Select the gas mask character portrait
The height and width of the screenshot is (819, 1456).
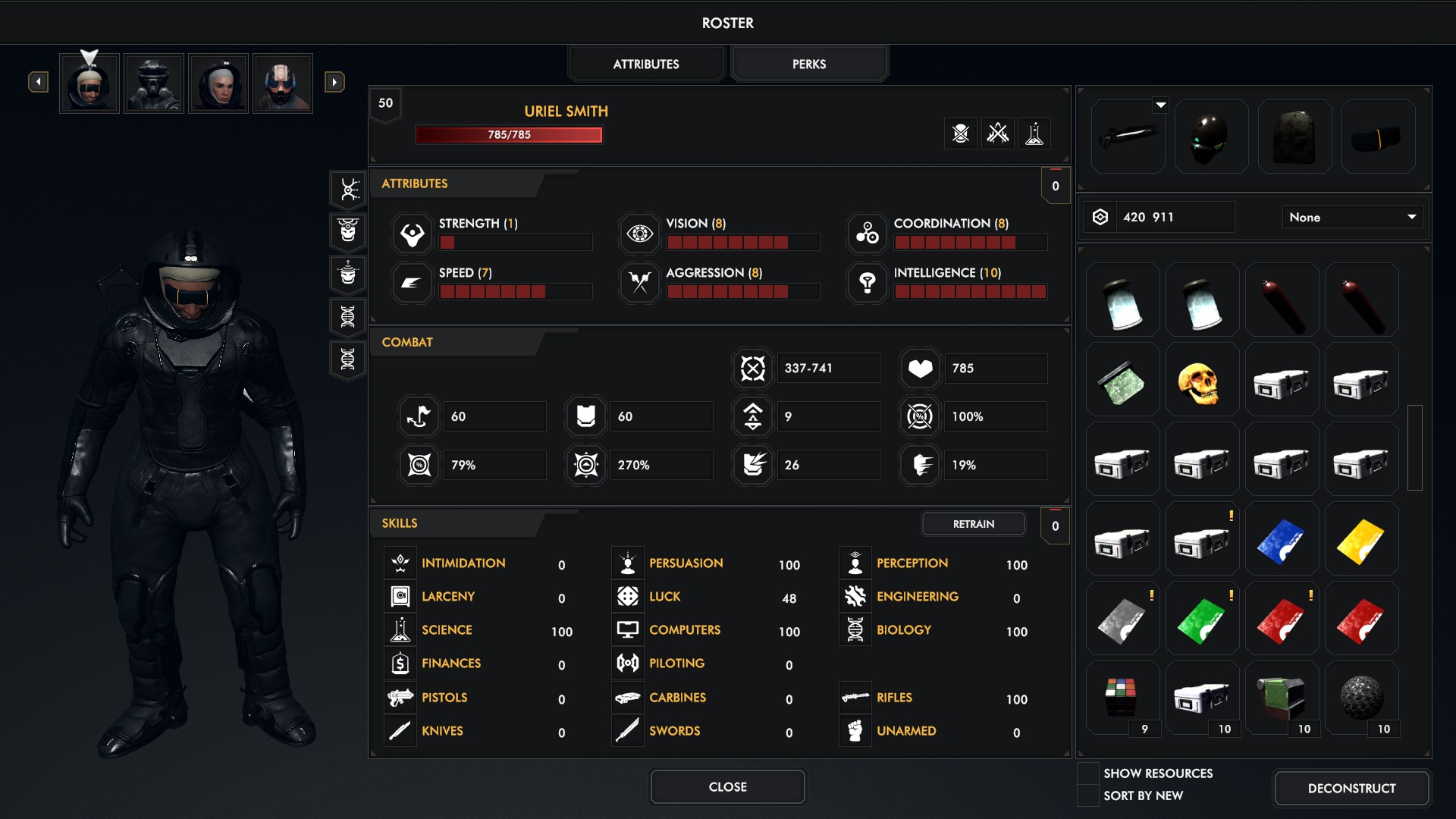tap(154, 83)
